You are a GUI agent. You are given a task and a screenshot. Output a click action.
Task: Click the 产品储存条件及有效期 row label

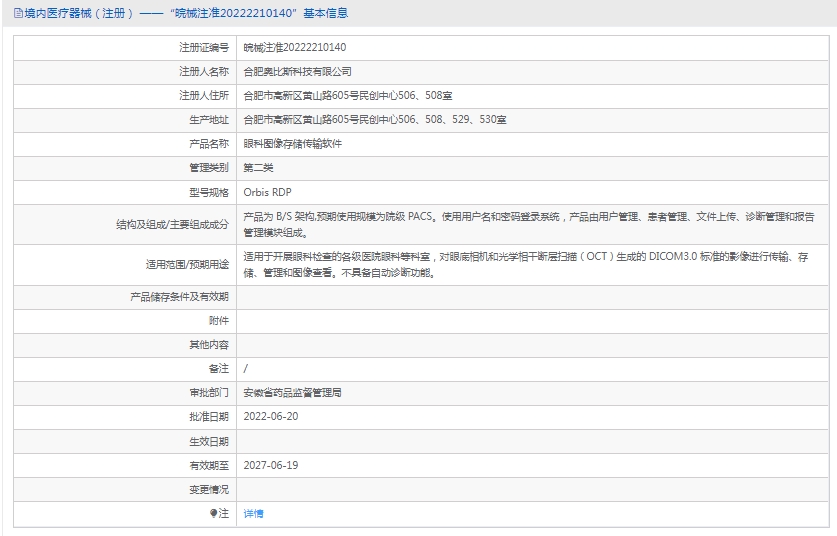coord(179,296)
